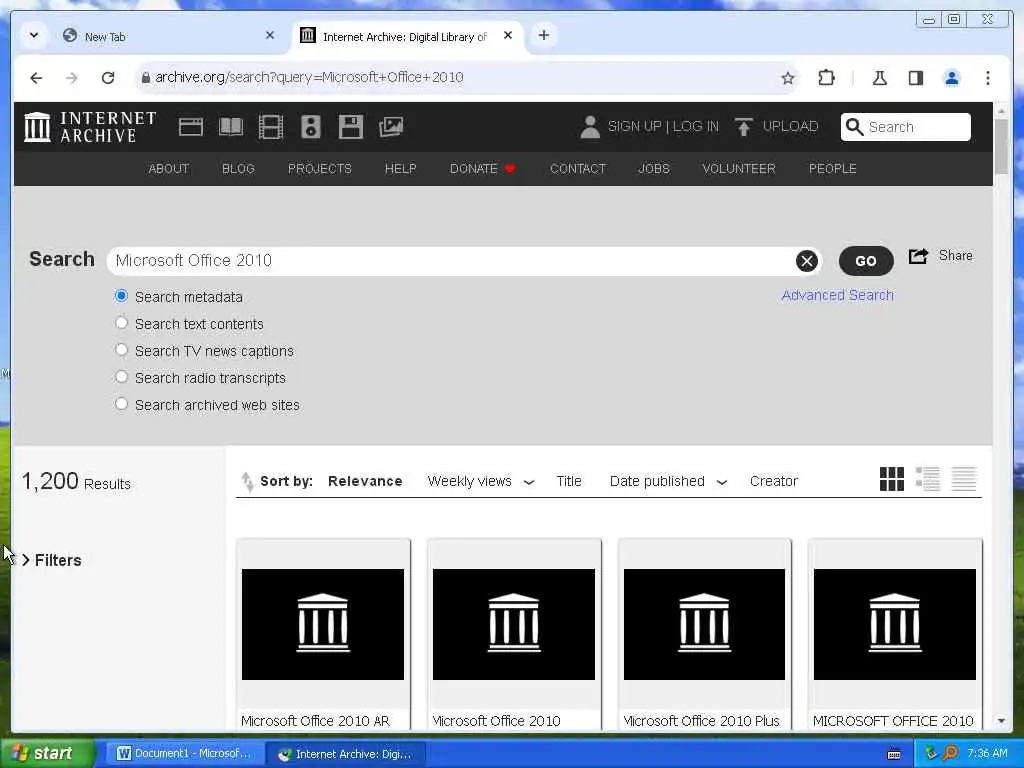Click the Upload arrow icon

(x=743, y=127)
